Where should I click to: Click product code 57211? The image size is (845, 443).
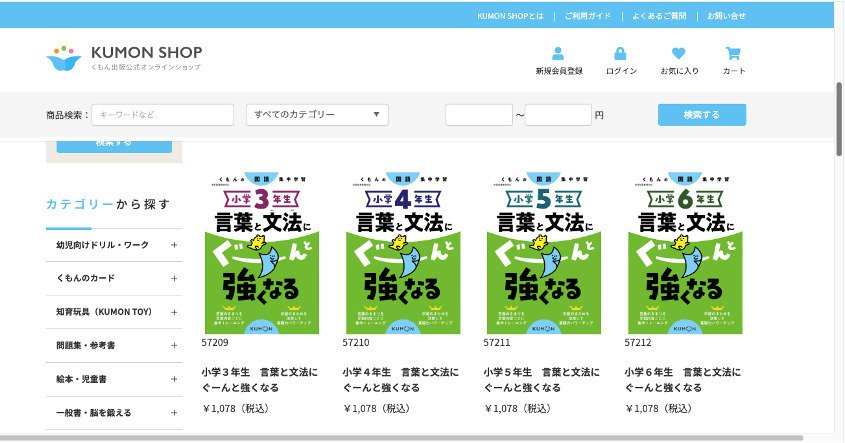tap(497, 342)
